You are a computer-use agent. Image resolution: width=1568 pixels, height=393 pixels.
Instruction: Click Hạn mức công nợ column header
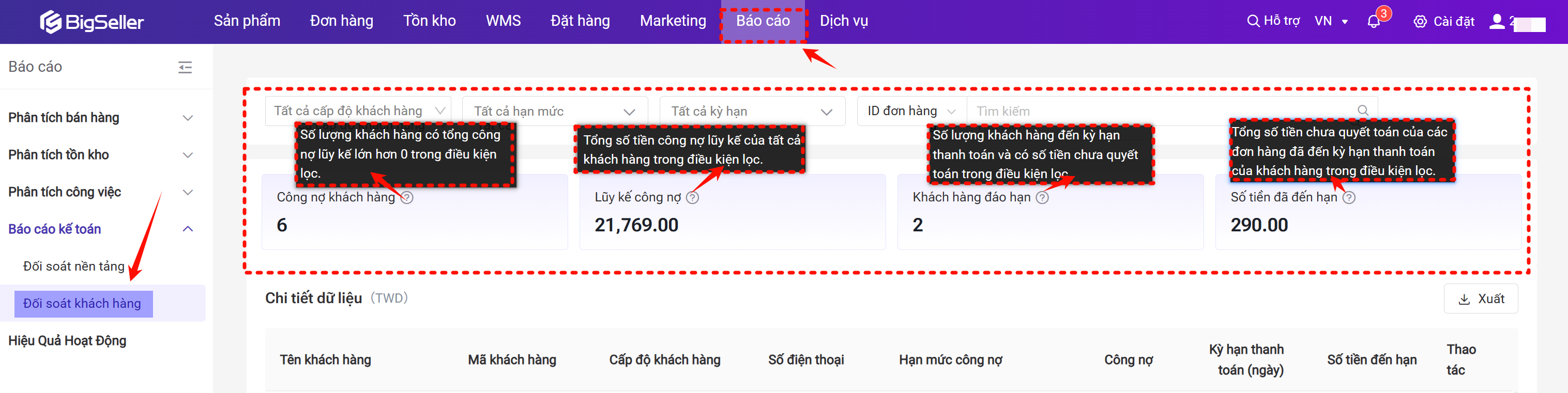950,360
